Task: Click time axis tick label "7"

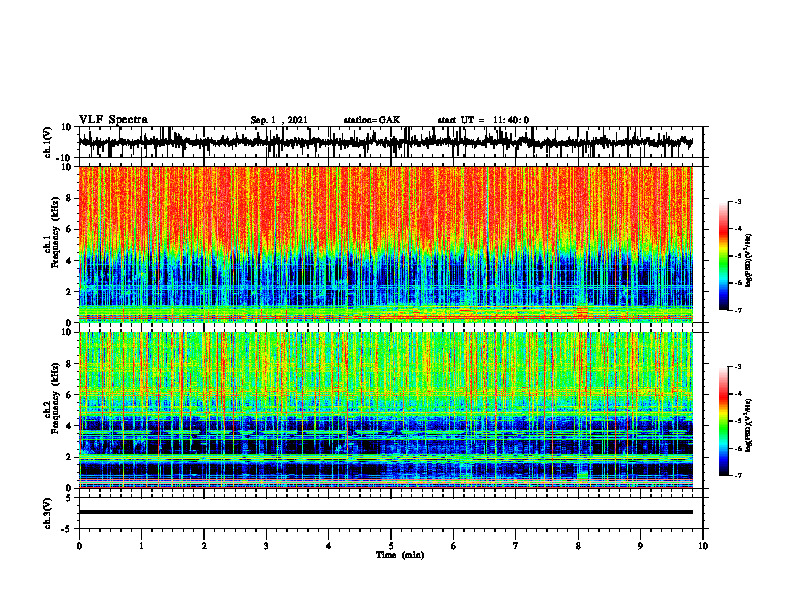Action: [516, 546]
